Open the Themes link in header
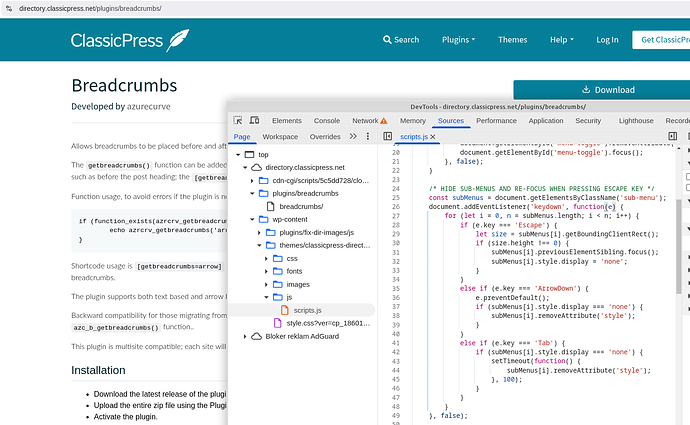The width and height of the screenshot is (690, 425). point(513,40)
